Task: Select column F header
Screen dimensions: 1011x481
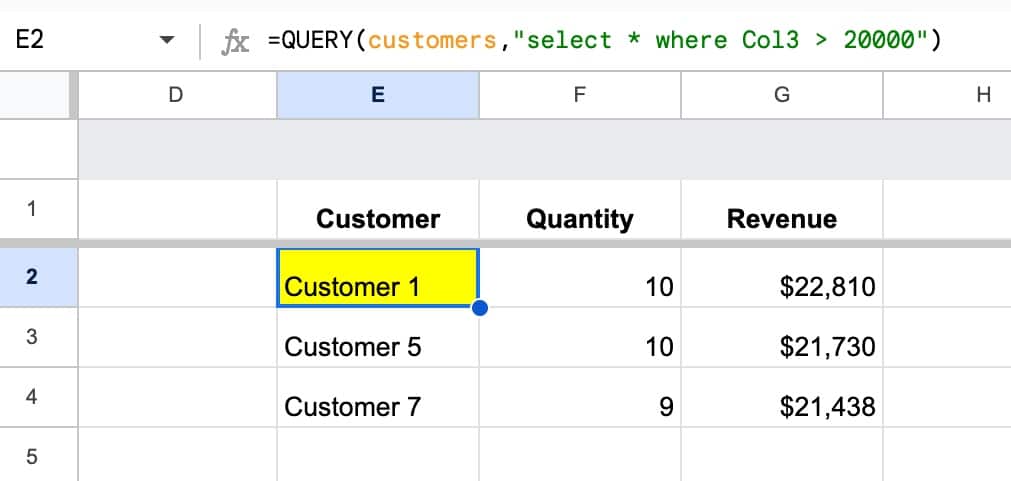Action: [580, 95]
